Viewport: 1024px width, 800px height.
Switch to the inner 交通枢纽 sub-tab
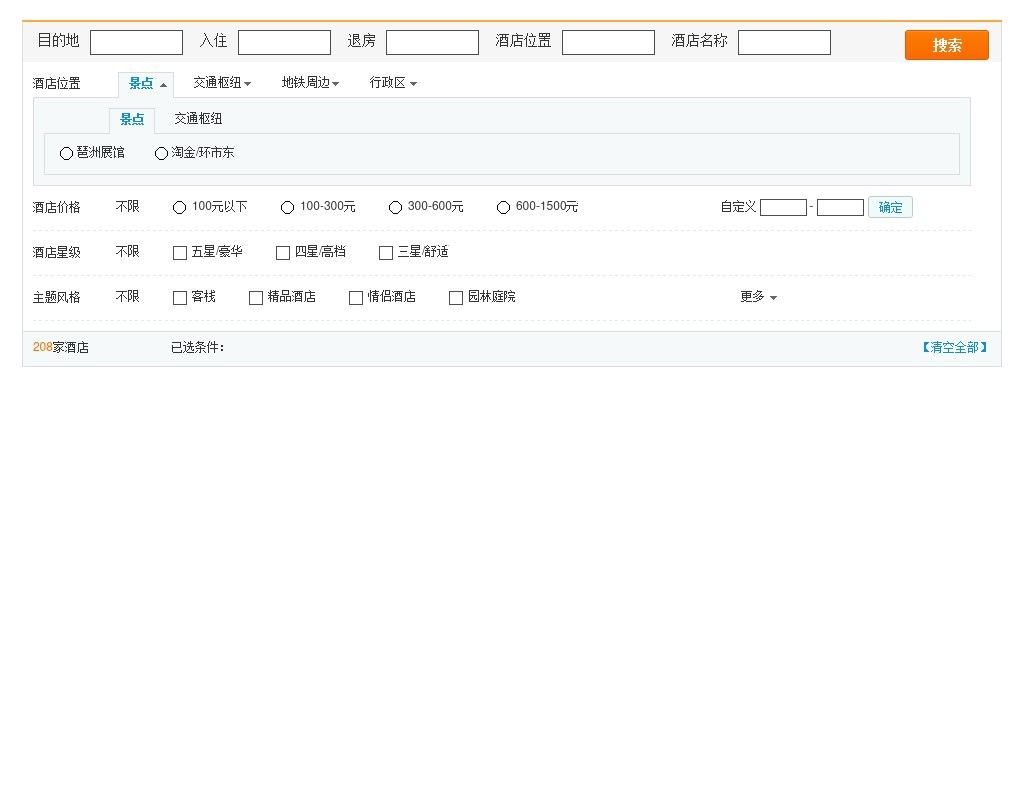tap(198, 119)
